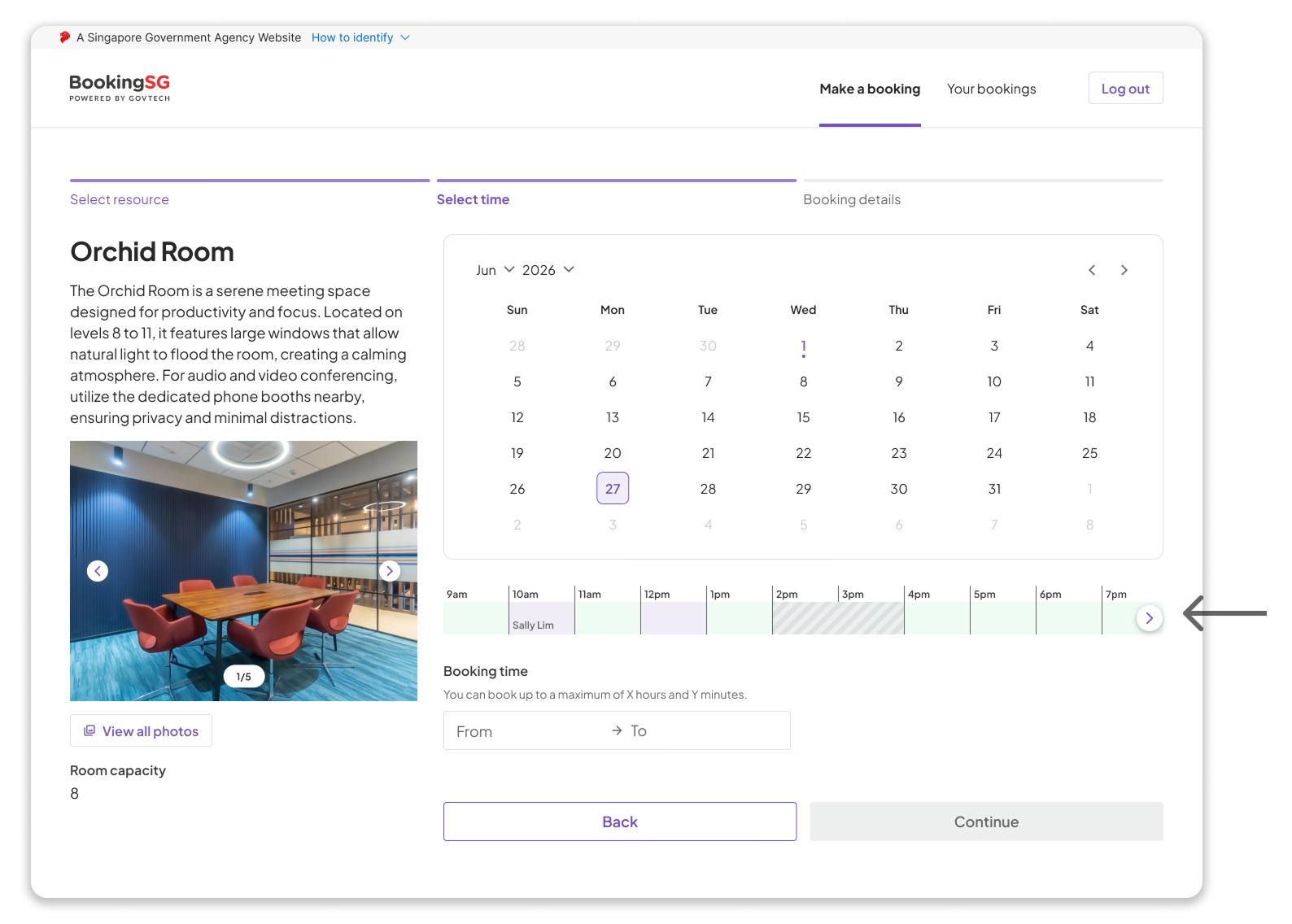The height and width of the screenshot is (924, 1292).
Task: Click Sally Lim's 10am booking slot
Action: click(x=542, y=618)
